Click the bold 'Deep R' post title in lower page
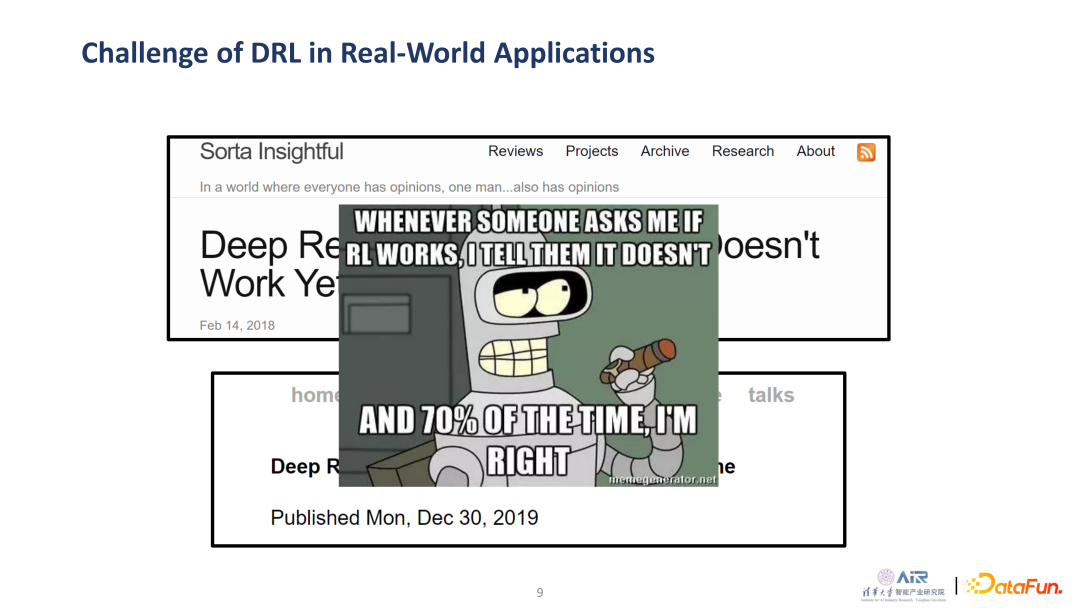 pos(304,467)
